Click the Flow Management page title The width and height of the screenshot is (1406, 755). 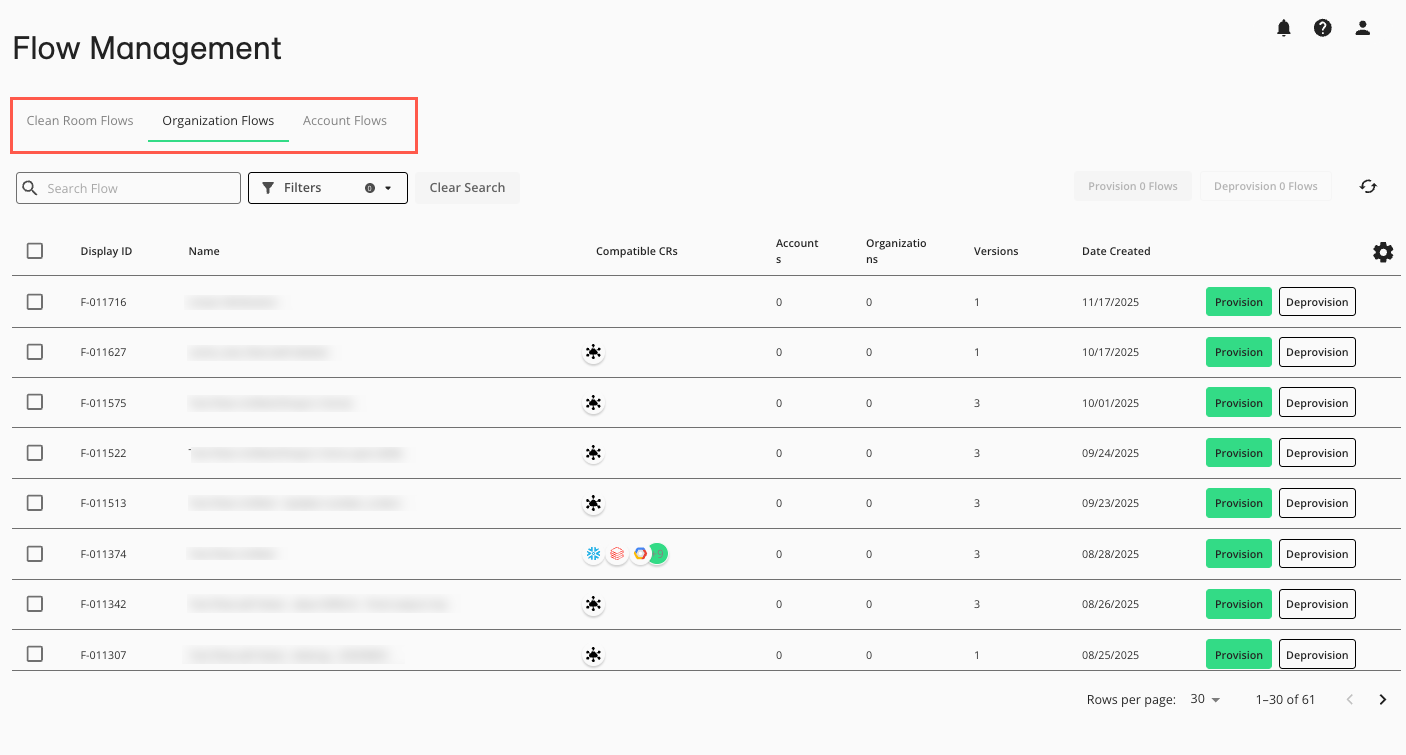147,48
